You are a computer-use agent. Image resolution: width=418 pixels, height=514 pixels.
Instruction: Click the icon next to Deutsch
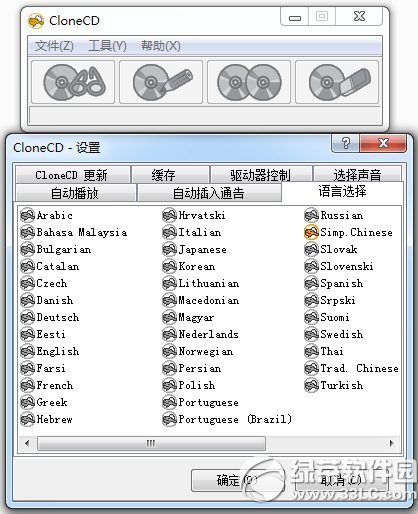coord(27,317)
